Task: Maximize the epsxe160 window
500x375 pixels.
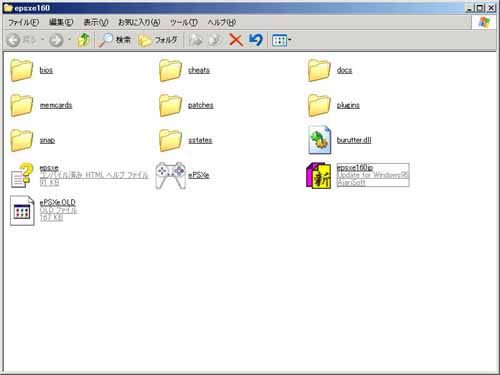Action: pos(480,8)
